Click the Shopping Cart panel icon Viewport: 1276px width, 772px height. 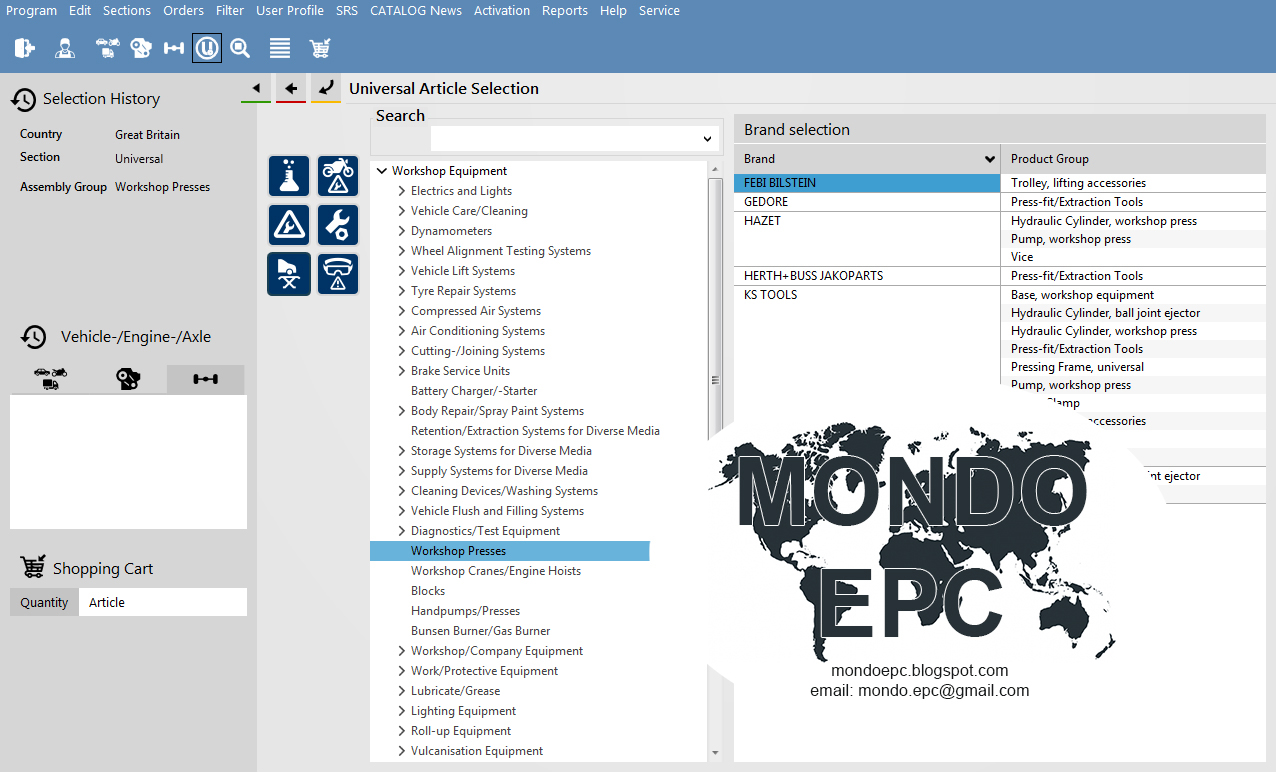pyautogui.click(x=33, y=568)
